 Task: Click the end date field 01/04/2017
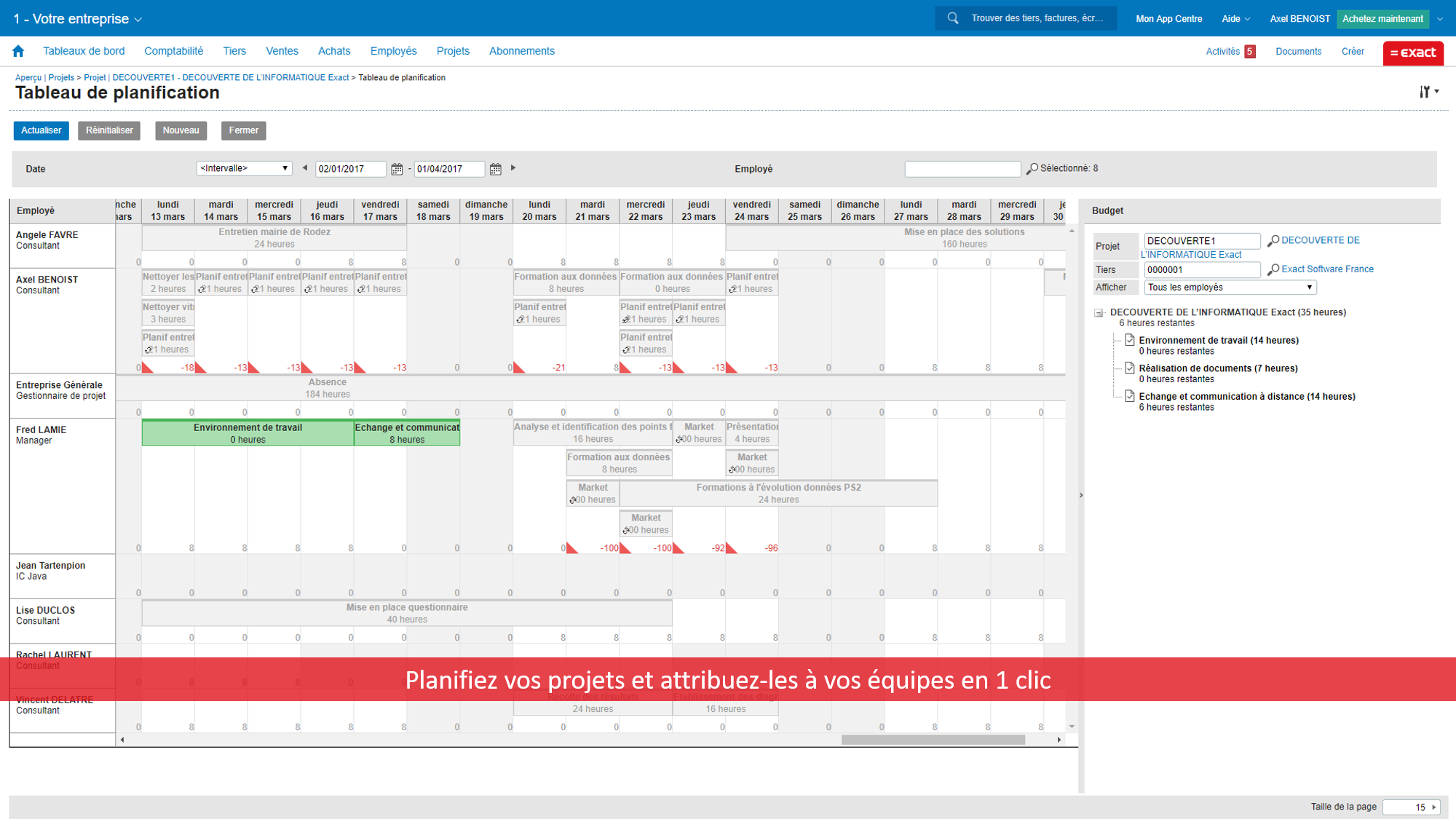pos(449,169)
